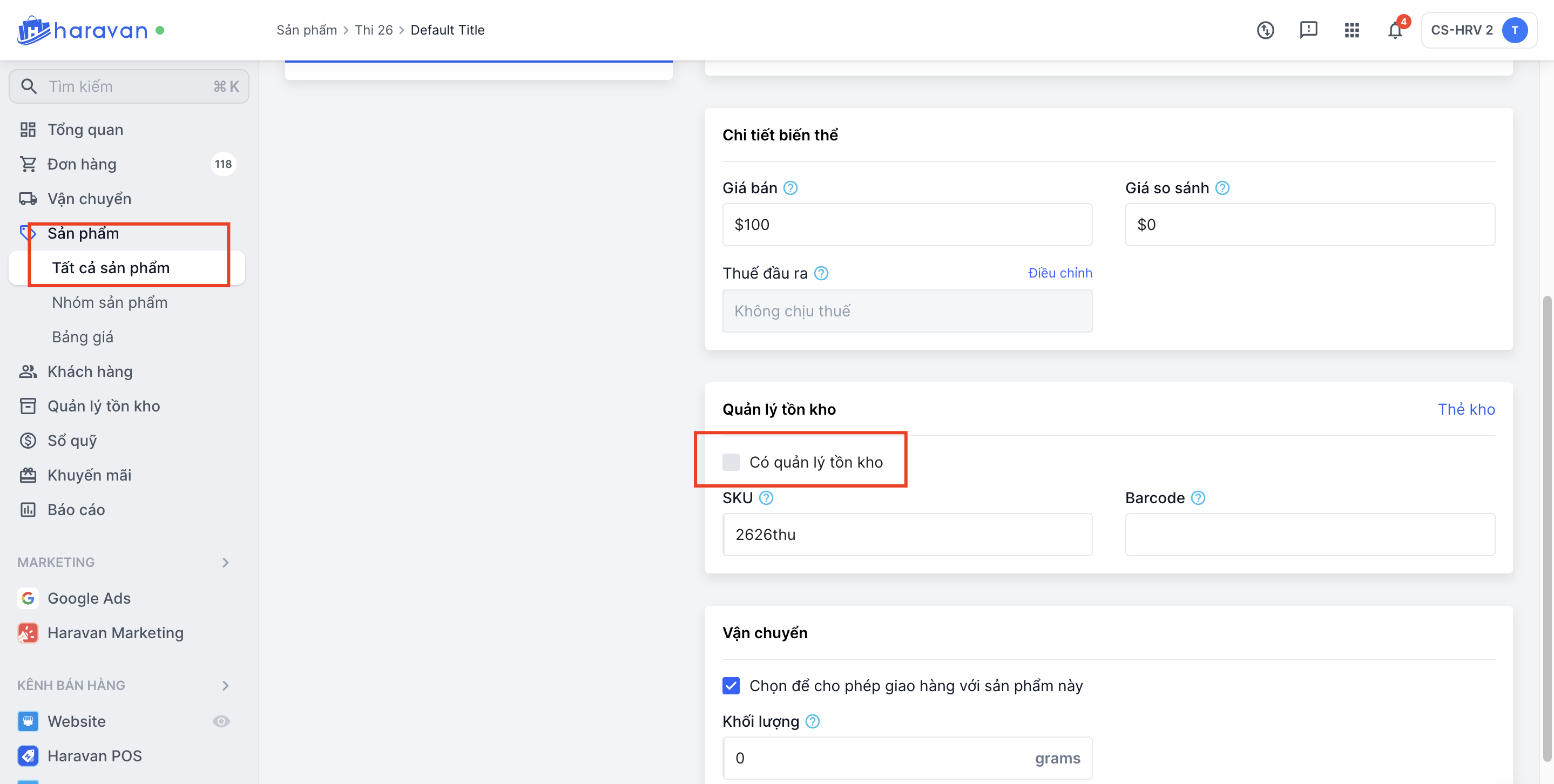The height and width of the screenshot is (784, 1554).
Task: Open the Thẻ kho link
Action: pos(1466,409)
